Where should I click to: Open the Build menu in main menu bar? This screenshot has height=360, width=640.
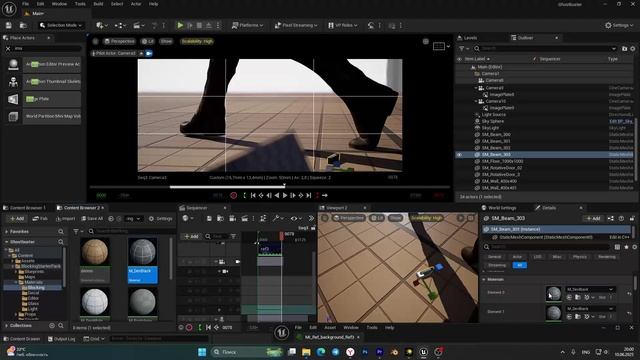(x=98, y=4)
